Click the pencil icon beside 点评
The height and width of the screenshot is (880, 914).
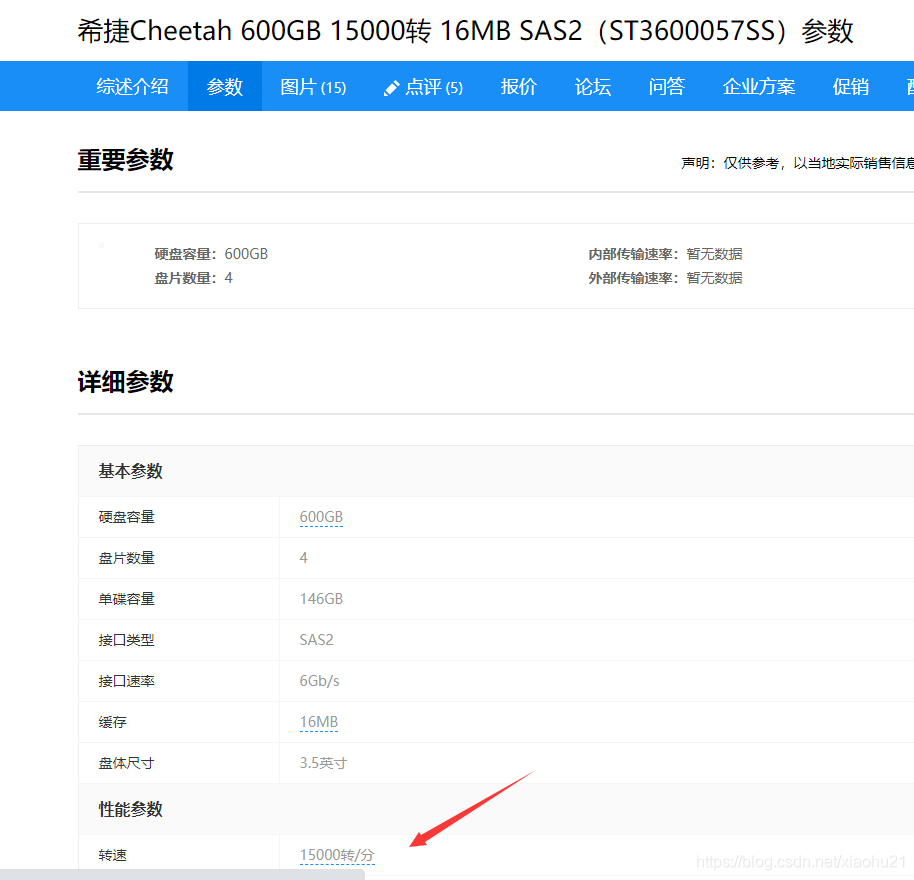click(x=391, y=88)
